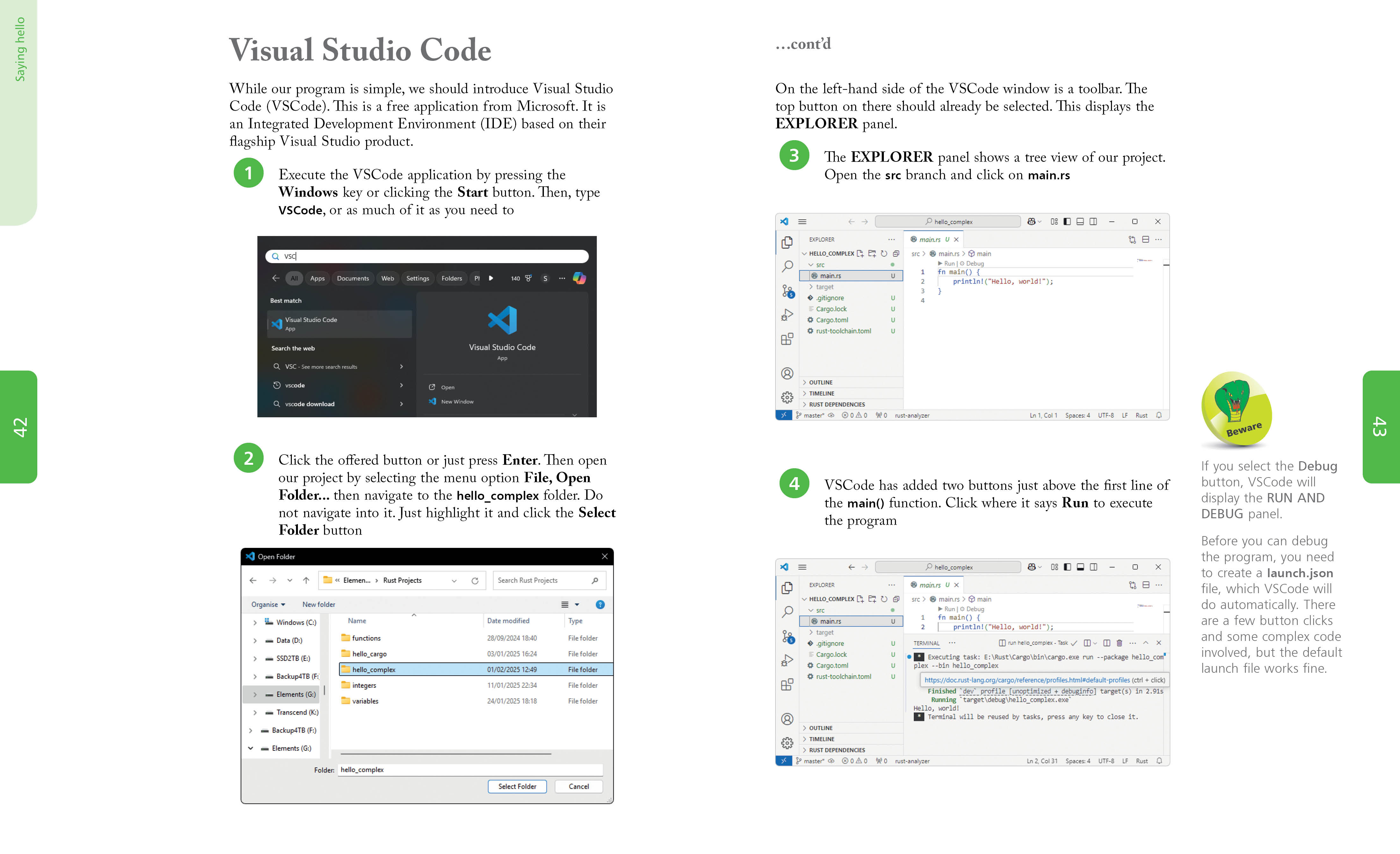Screen dimensions: 1400x854
Task: Open Run and Debug in lower VSCode window
Action: tap(787, 661)
